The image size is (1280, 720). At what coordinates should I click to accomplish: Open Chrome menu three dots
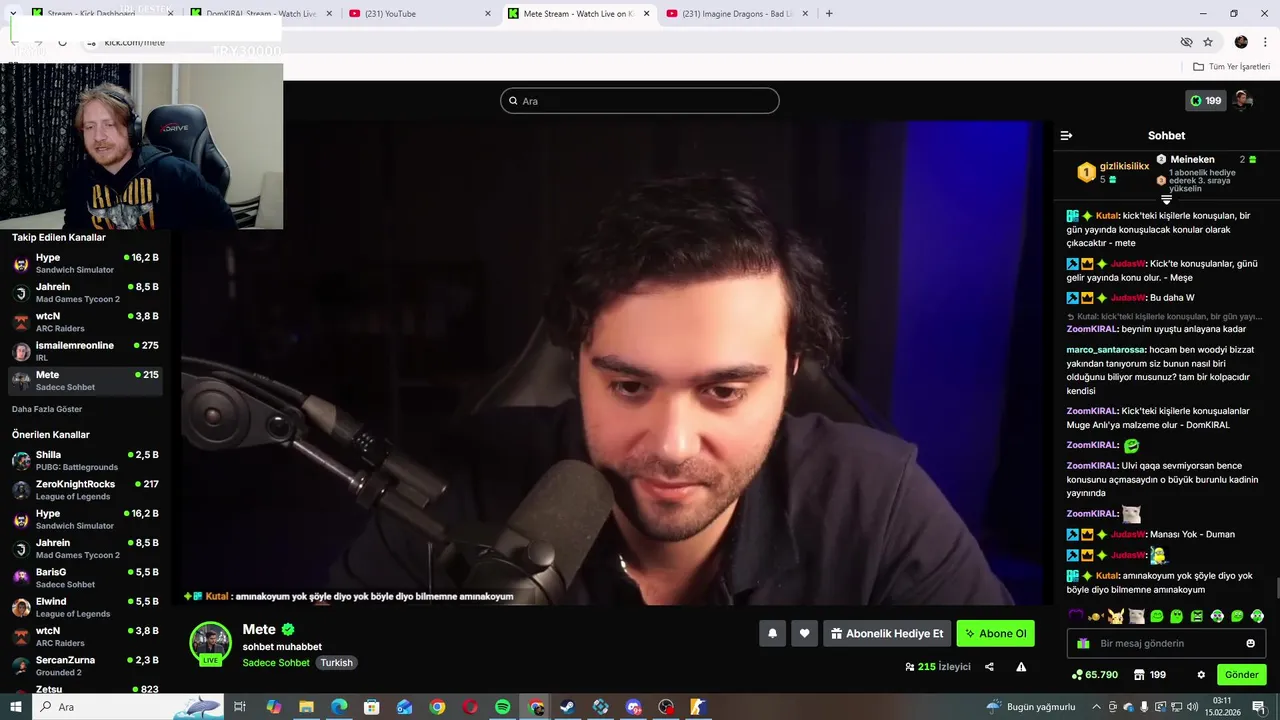[1265, 42]
